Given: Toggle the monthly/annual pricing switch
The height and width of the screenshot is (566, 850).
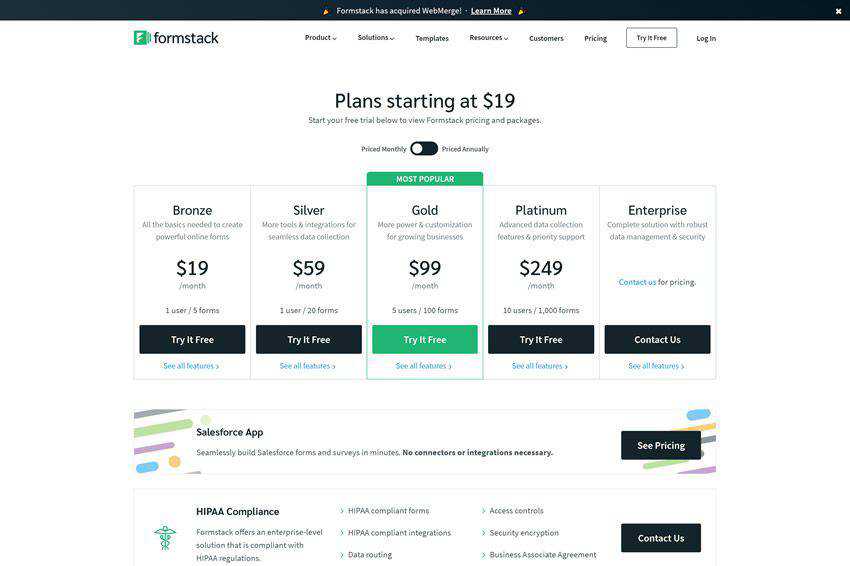Looking at the screenshot, I should pos(424,148).
